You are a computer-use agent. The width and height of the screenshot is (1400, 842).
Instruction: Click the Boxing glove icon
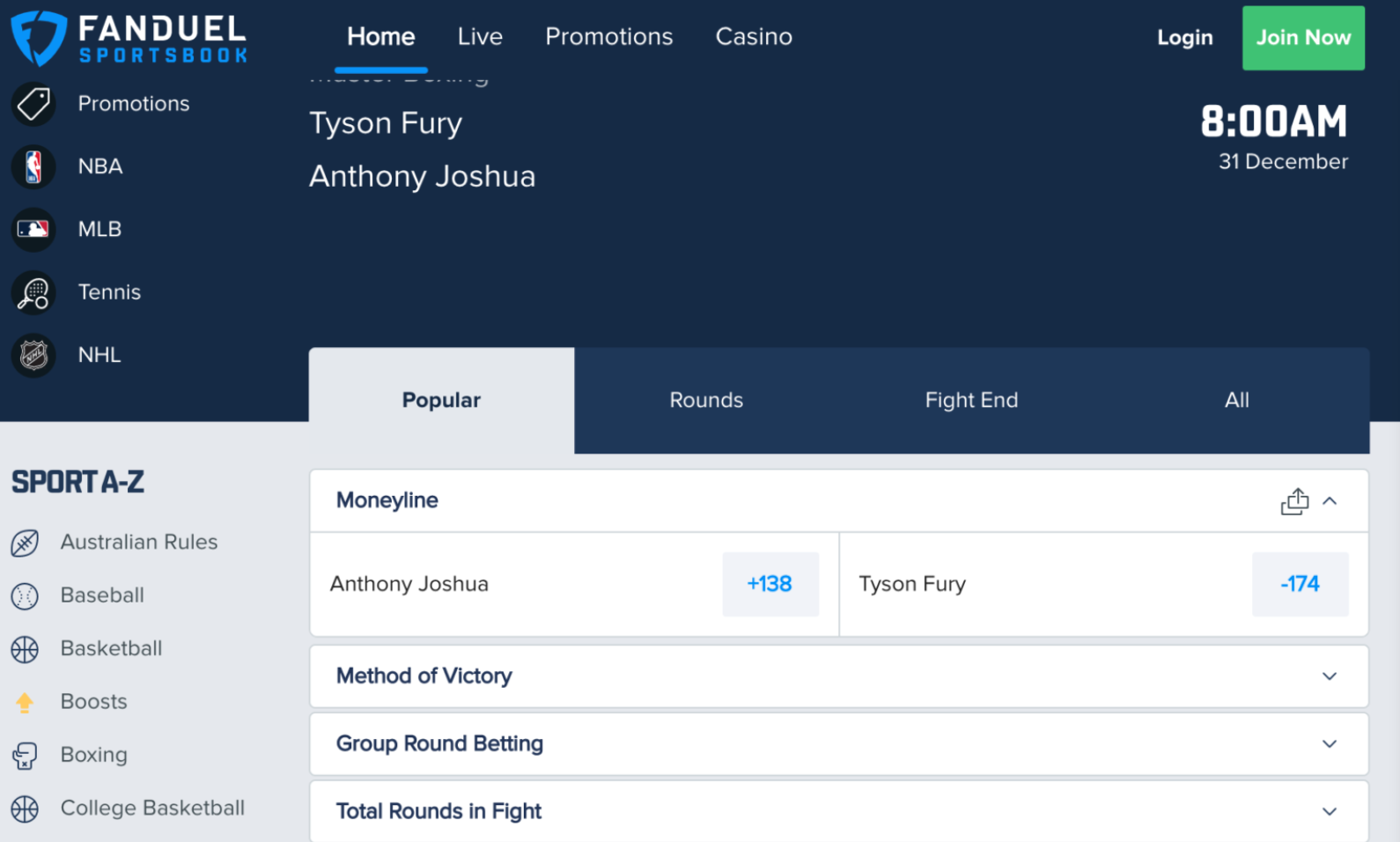coord(25,756)
